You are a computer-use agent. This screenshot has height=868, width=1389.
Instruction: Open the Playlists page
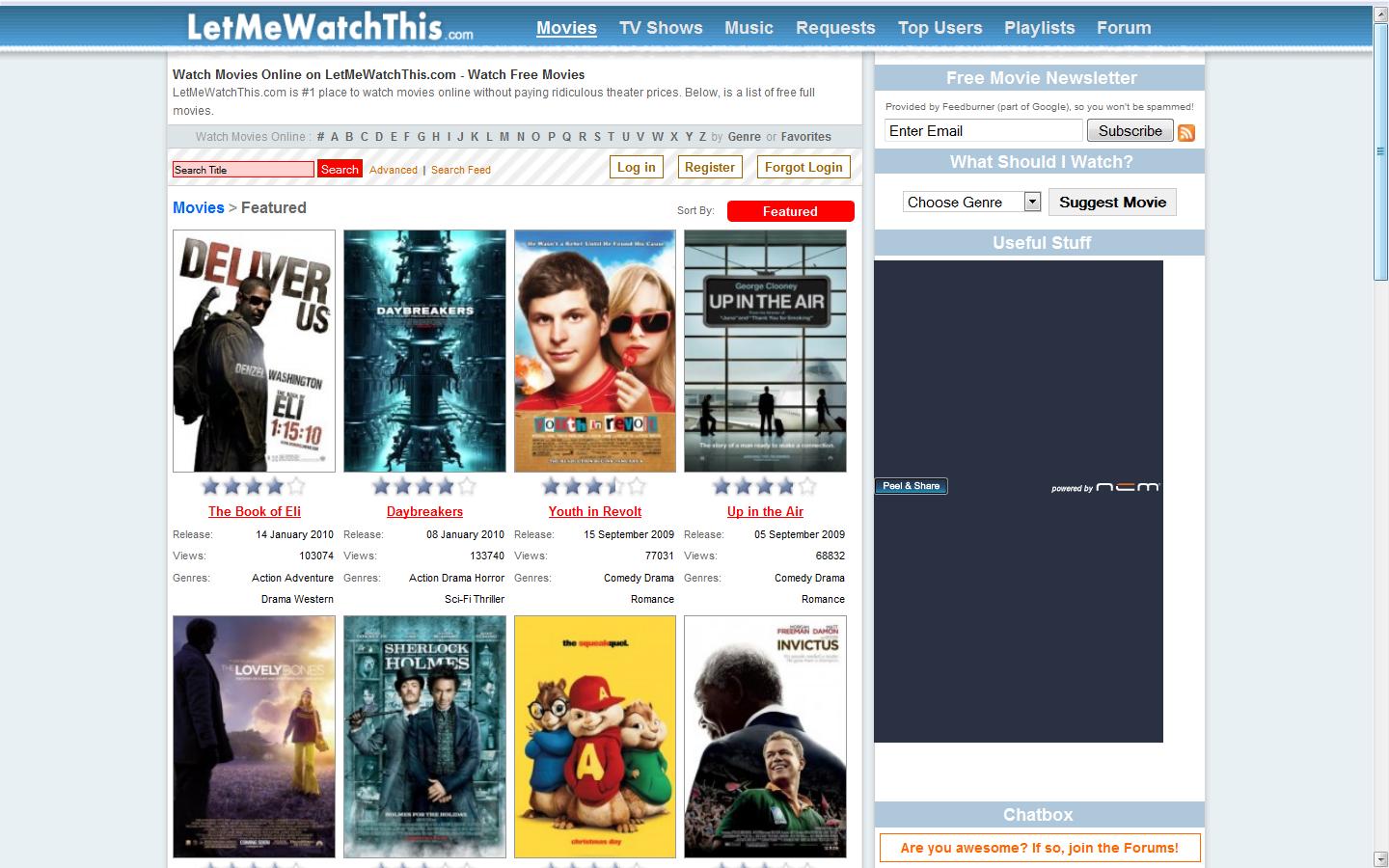[x=1039, y=28]
